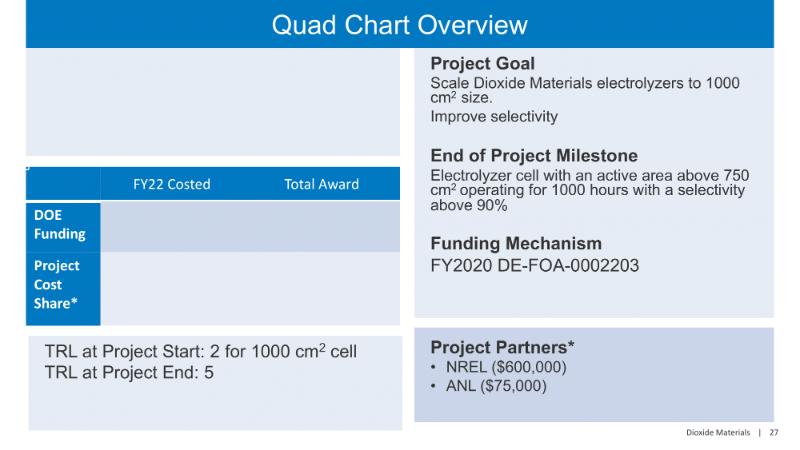The height and width of the screenshot is (450, 800).
Task: Click the empty DOE Funding FY22 Costed cell
Action: click(171, 226)
